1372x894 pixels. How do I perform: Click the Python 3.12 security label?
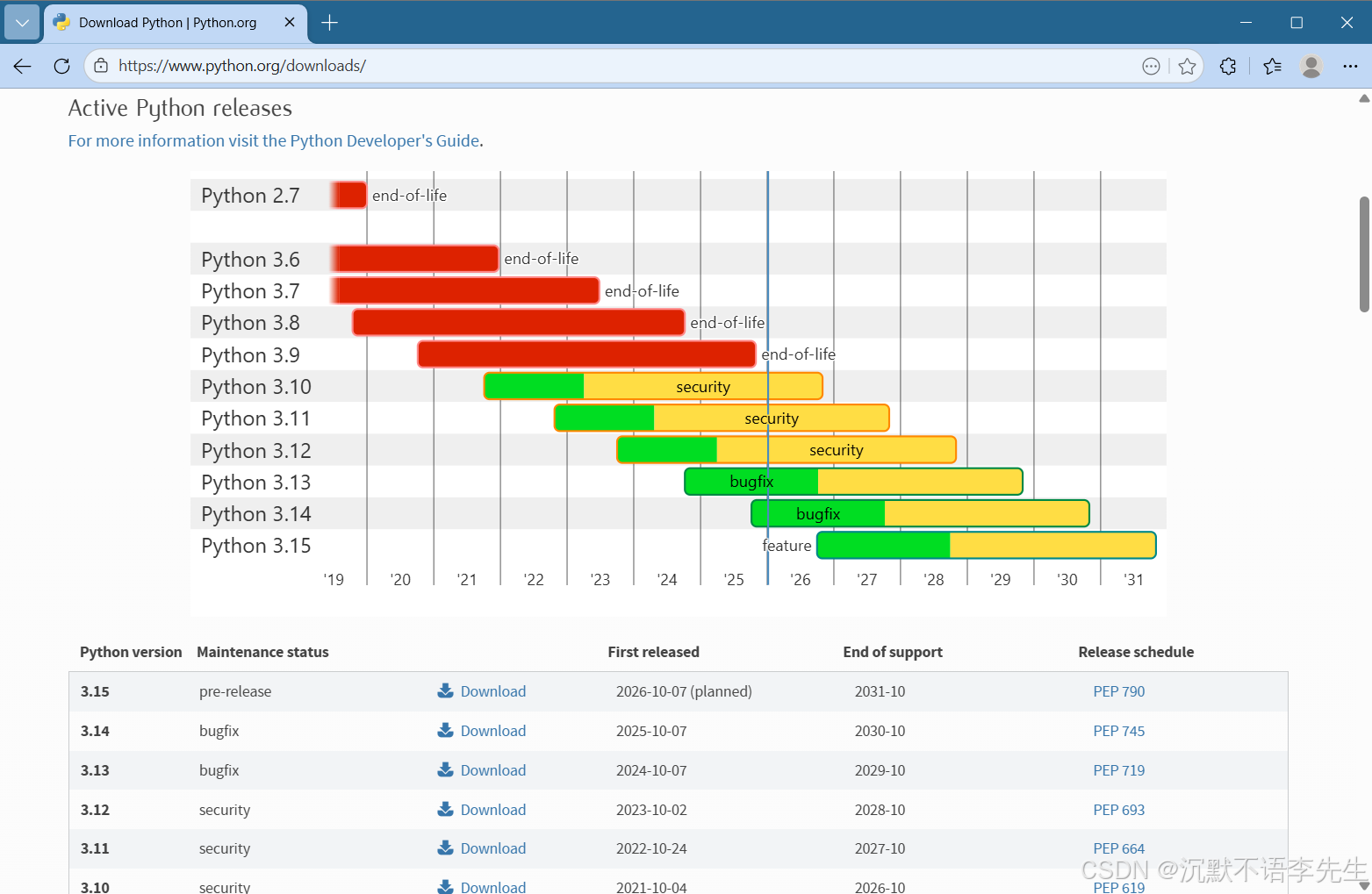tap(837, 450)
